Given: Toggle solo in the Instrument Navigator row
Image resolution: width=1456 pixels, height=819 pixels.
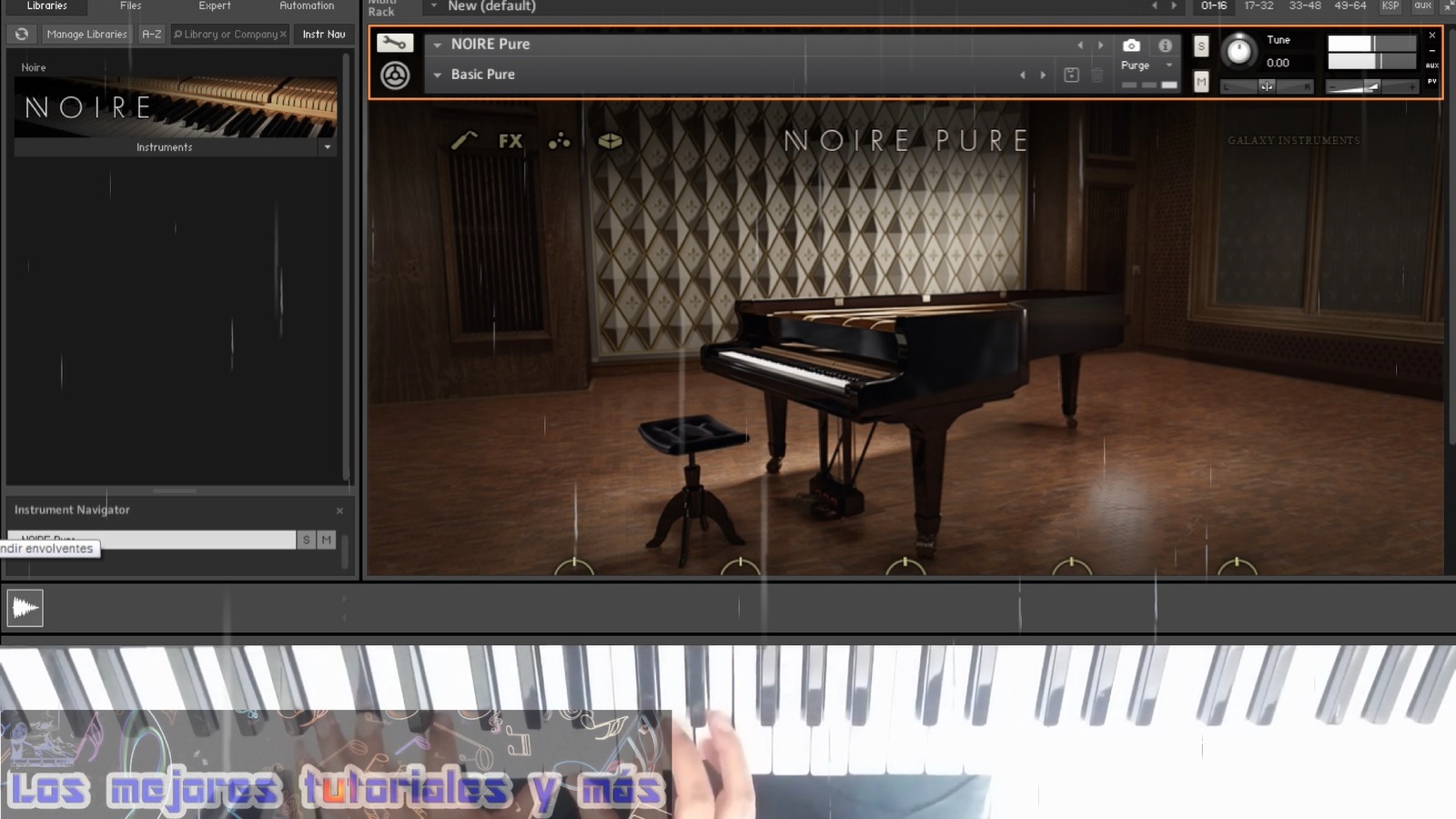Looking at the screenshot, I should (307, 540).
